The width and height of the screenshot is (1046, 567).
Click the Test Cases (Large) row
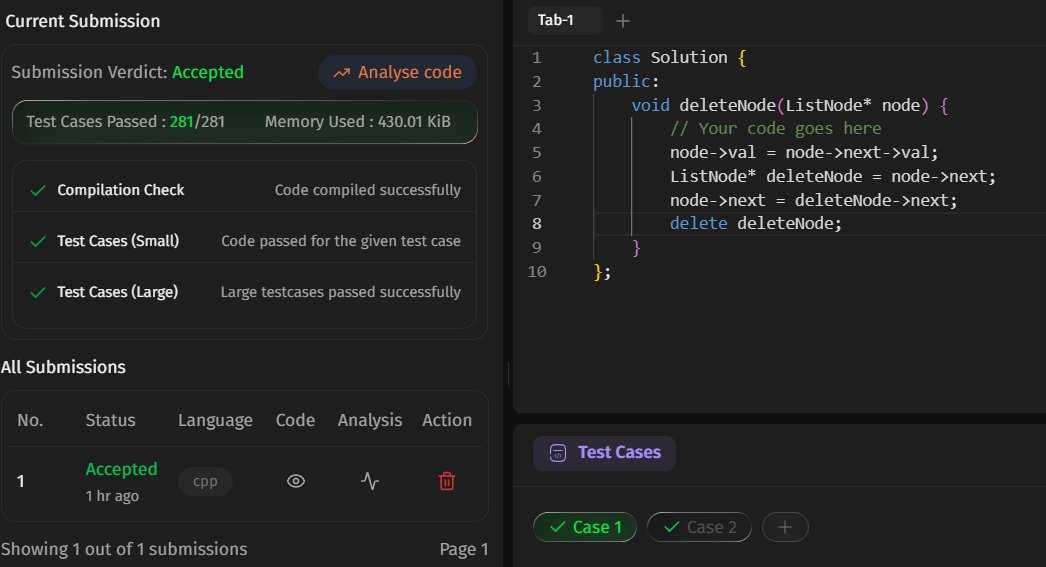pyautogui.click(x=245, y=292)
